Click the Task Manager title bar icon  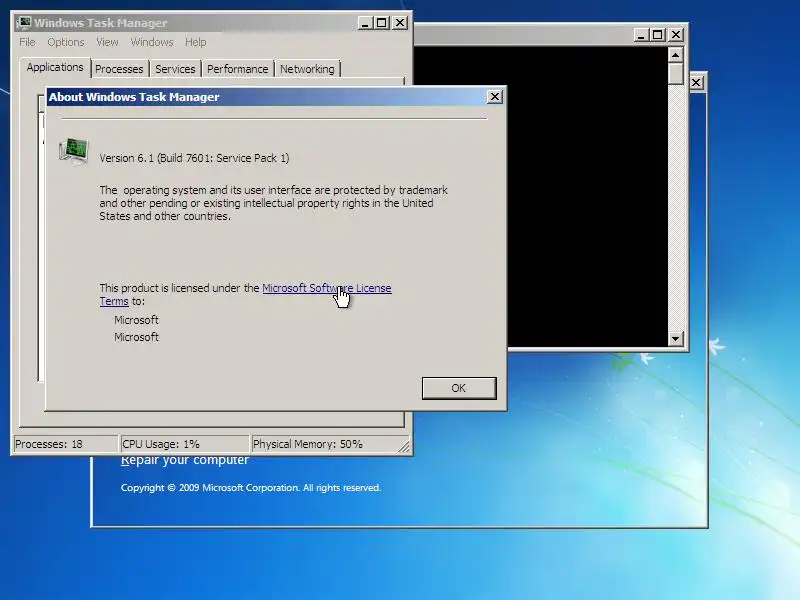point(23,23)
